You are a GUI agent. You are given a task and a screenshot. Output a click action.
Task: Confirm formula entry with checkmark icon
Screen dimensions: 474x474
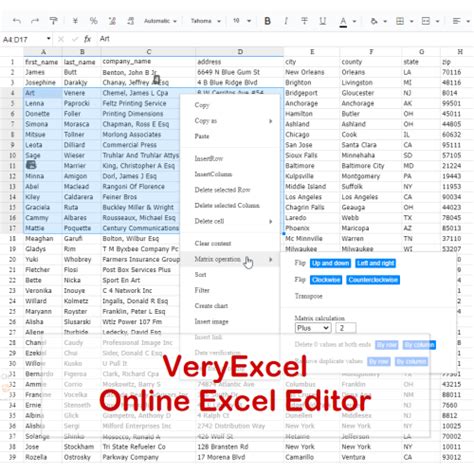point(75,39)
